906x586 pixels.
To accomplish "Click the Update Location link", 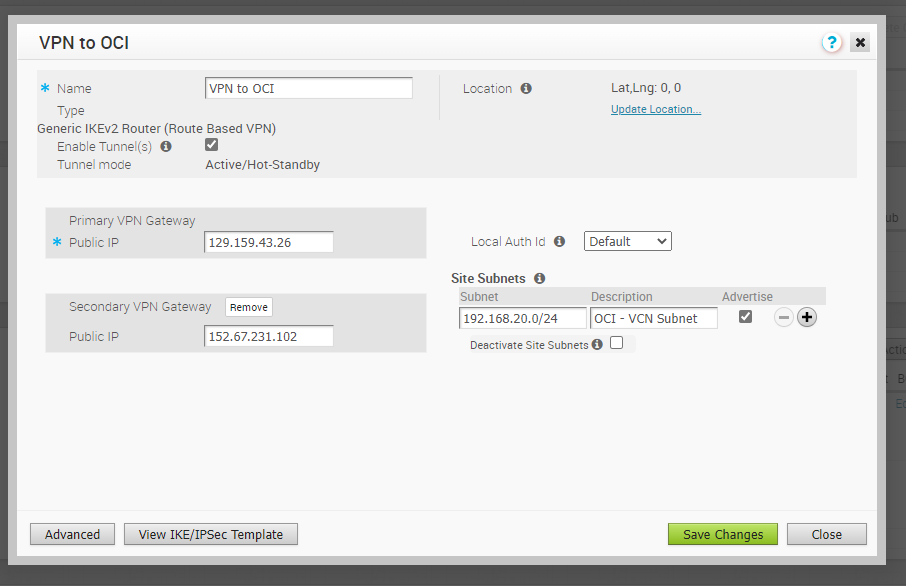I will coord(656,109).
